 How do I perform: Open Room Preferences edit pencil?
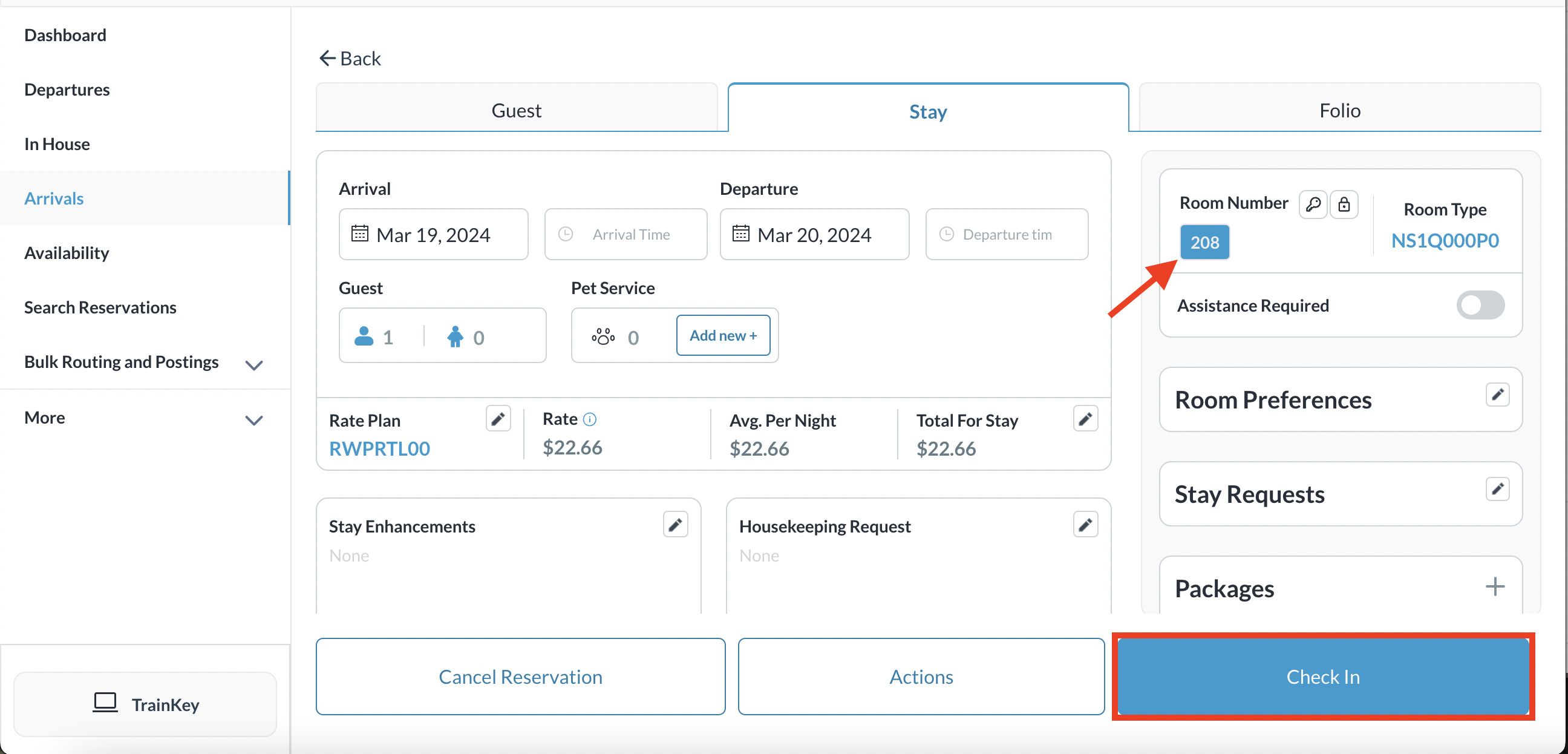(1497, 395)
